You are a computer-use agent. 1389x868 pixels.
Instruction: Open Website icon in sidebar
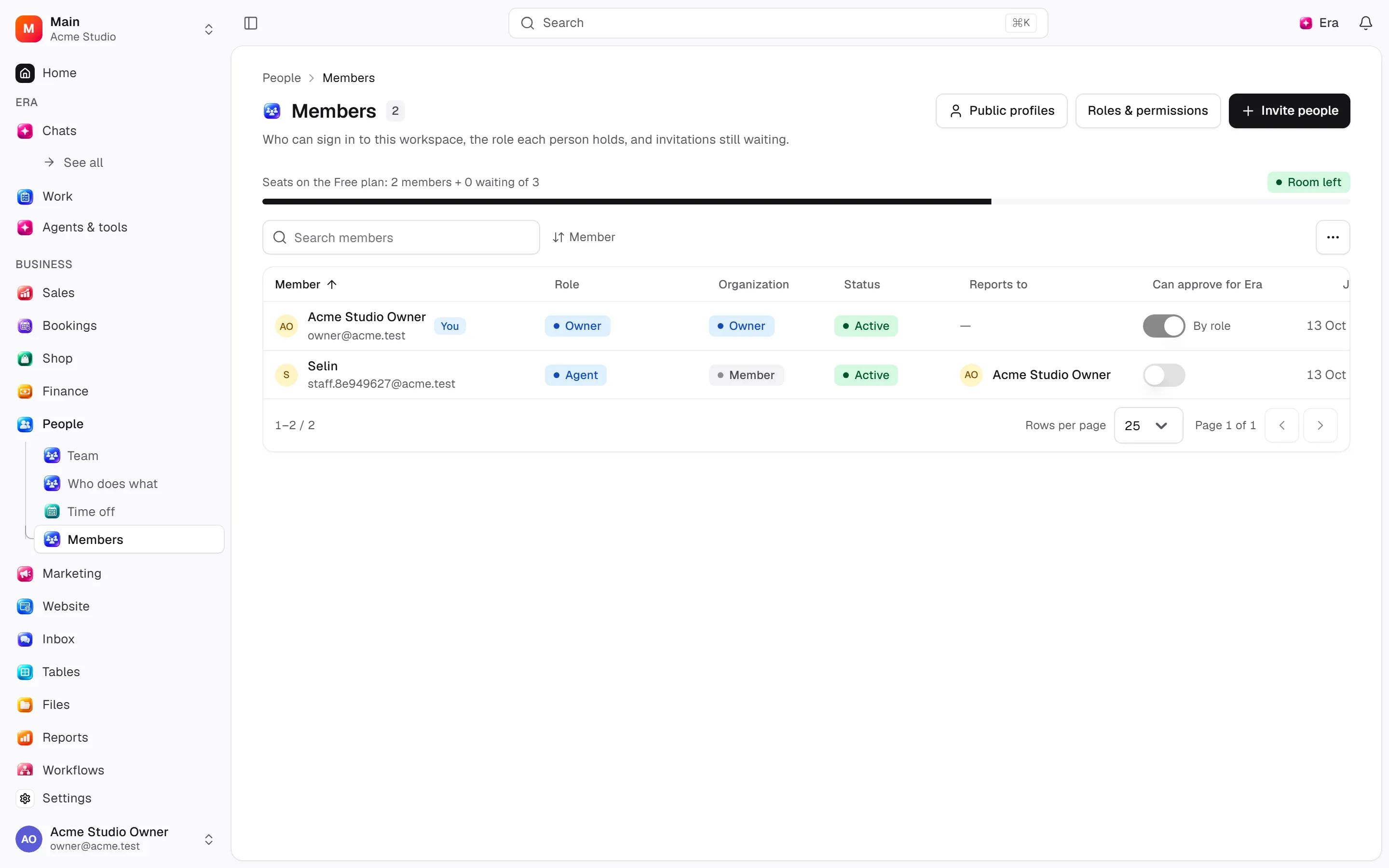pyautogui.click(x=25, y=606)
